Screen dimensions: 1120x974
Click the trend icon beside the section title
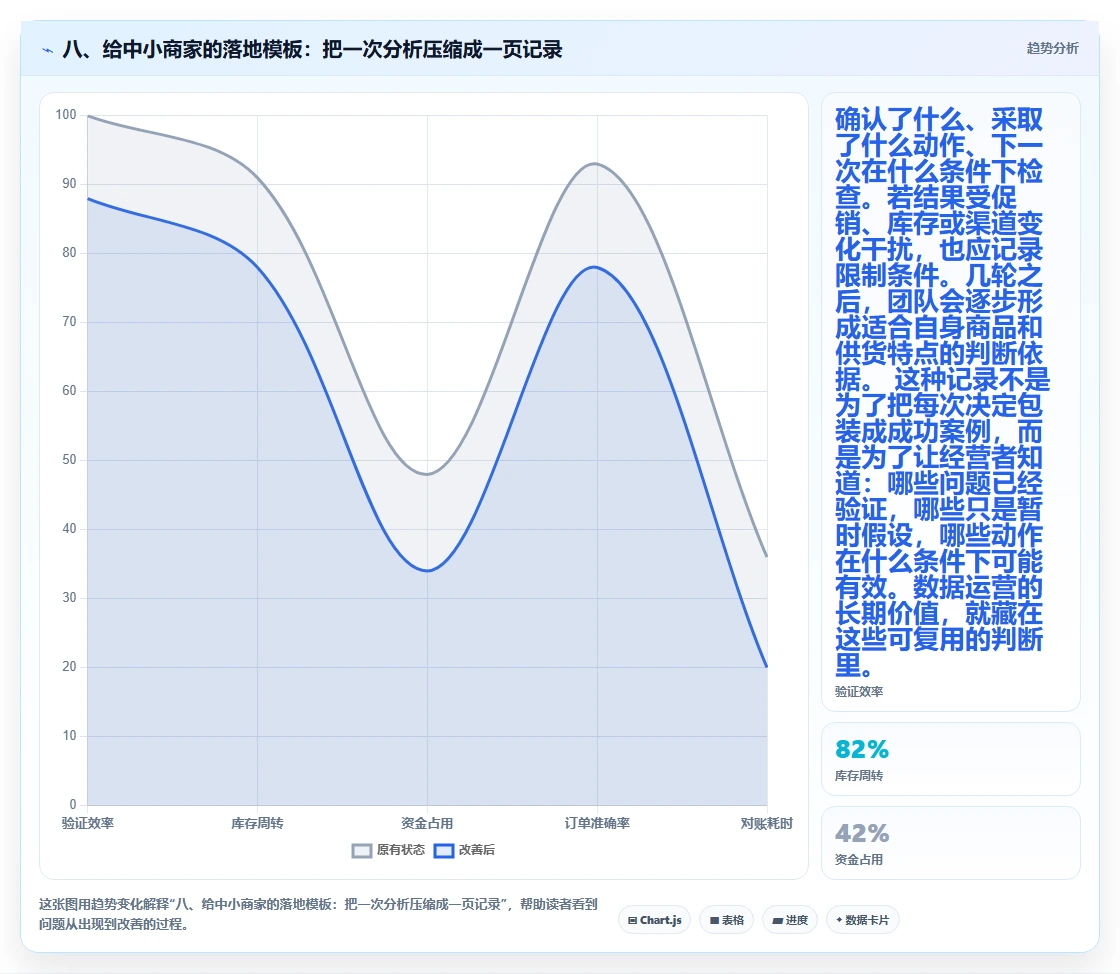48,50
